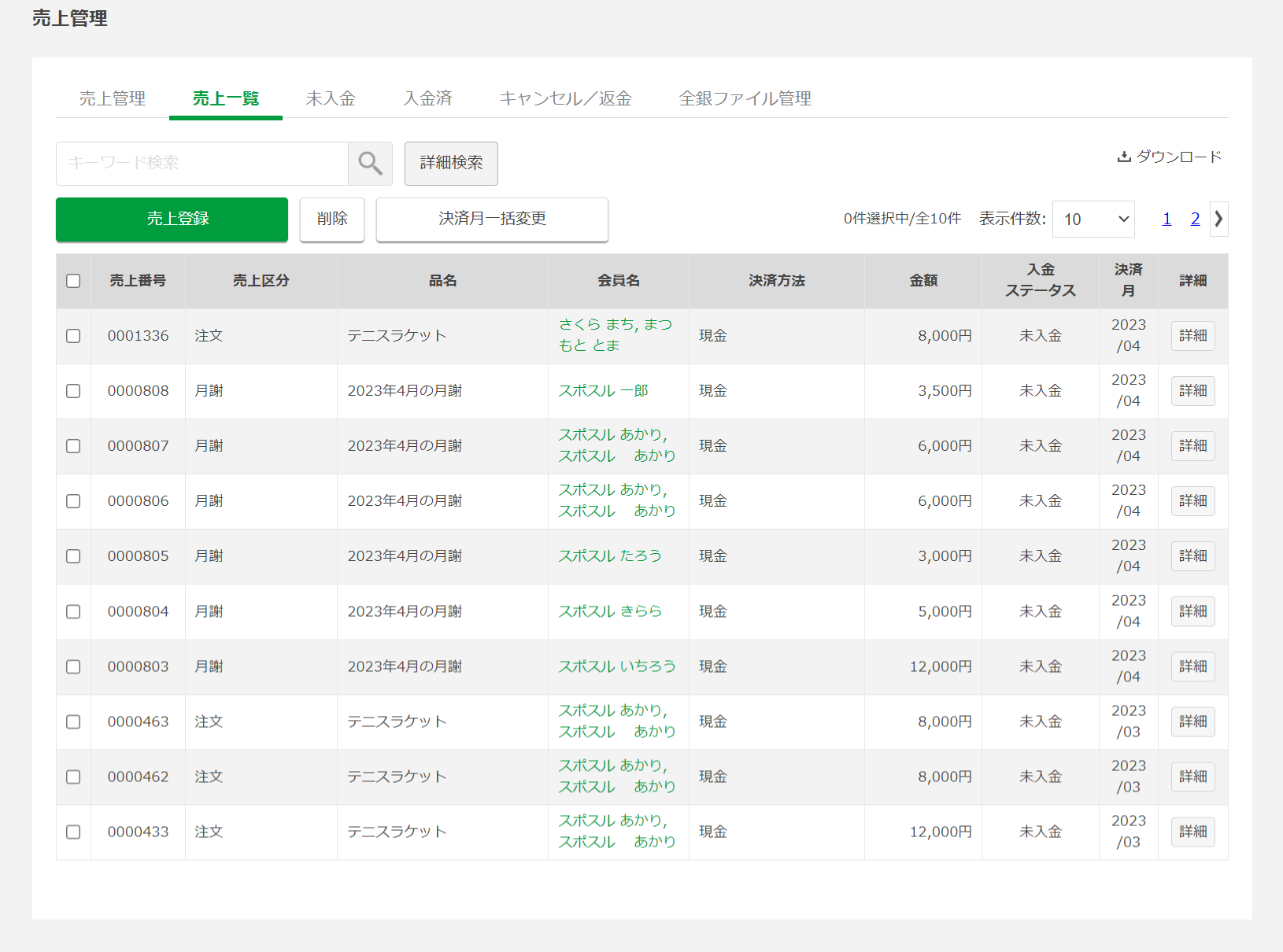Go to next page with chevron arrow
Image resolution: width=1283 pixels, height=952 pixels.
click(x=1218, y=219)
